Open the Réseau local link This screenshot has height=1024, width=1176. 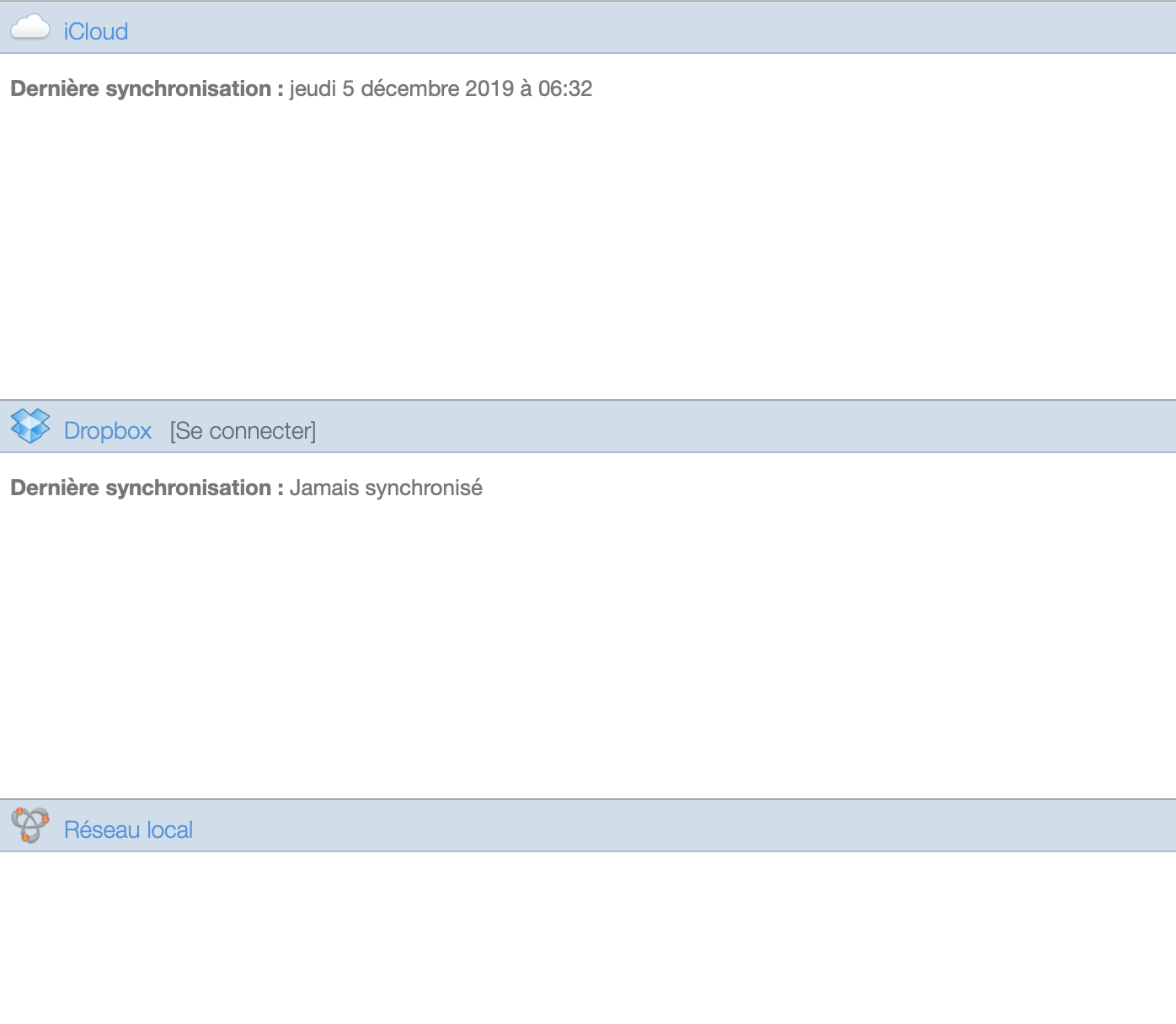click(128, 829)
